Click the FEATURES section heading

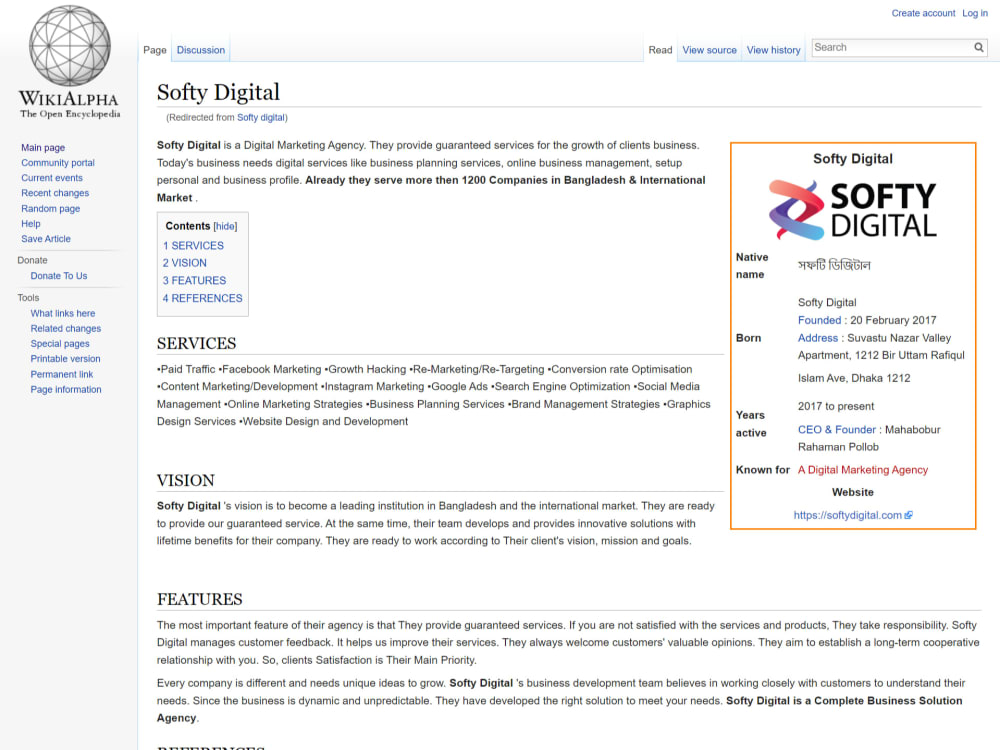tap(200, 599)
